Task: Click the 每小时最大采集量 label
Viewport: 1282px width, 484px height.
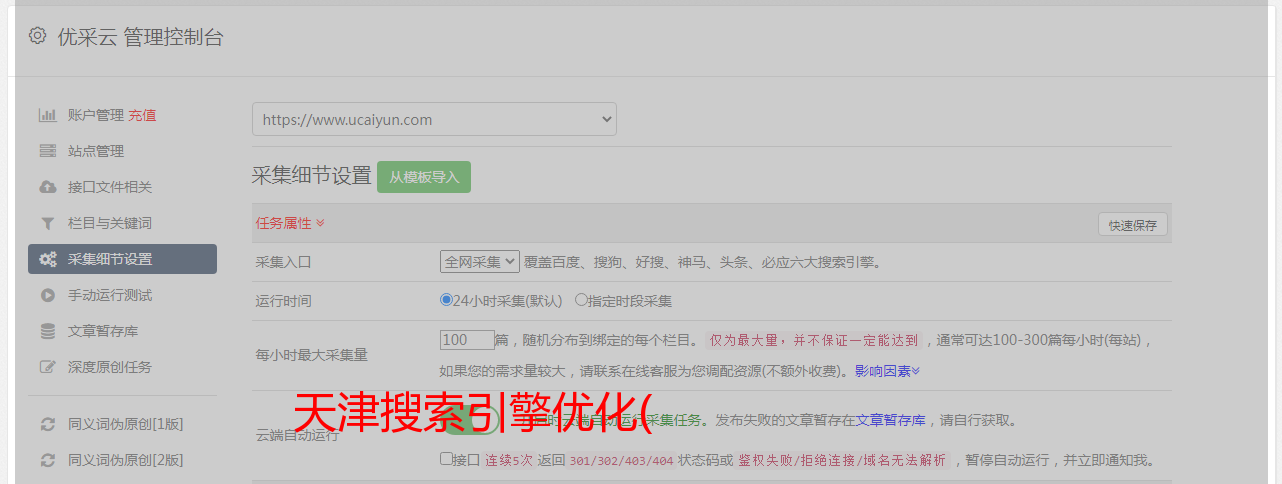Action: tap(312, 354)
